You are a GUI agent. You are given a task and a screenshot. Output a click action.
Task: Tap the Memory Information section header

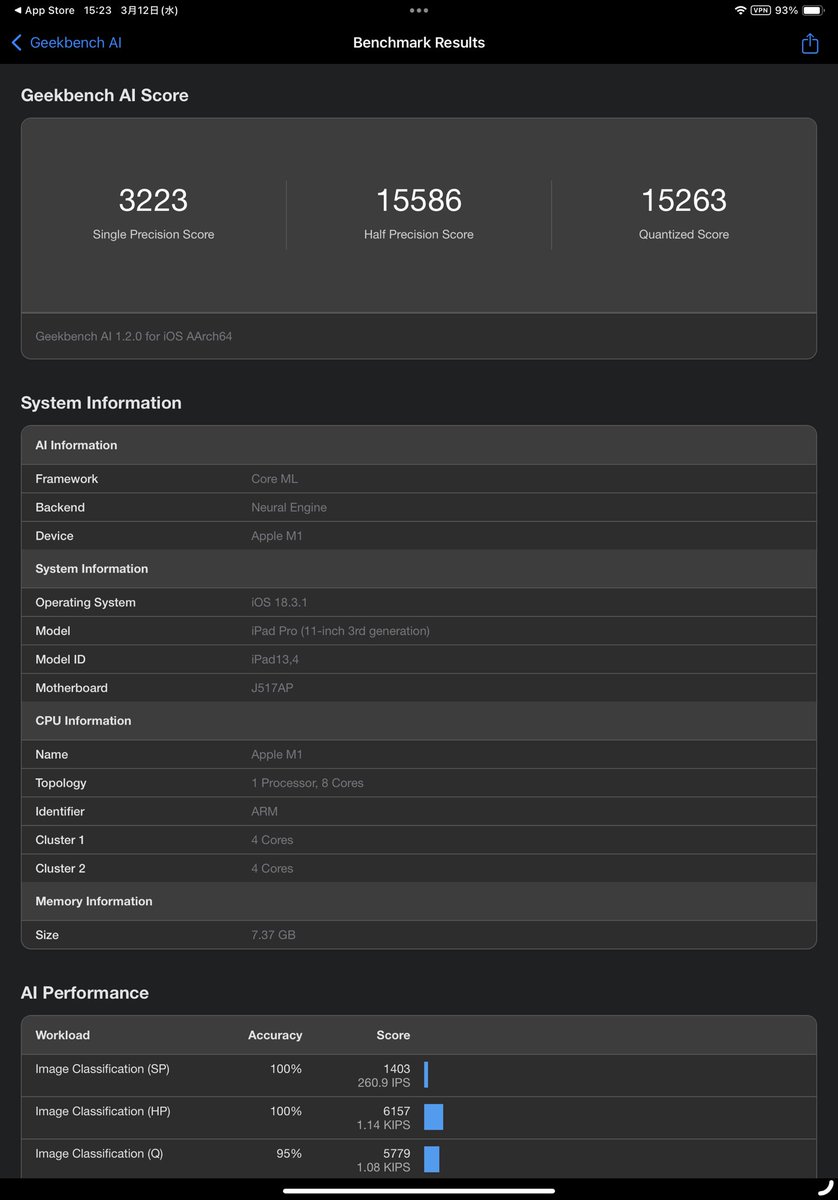pos(419,901)
